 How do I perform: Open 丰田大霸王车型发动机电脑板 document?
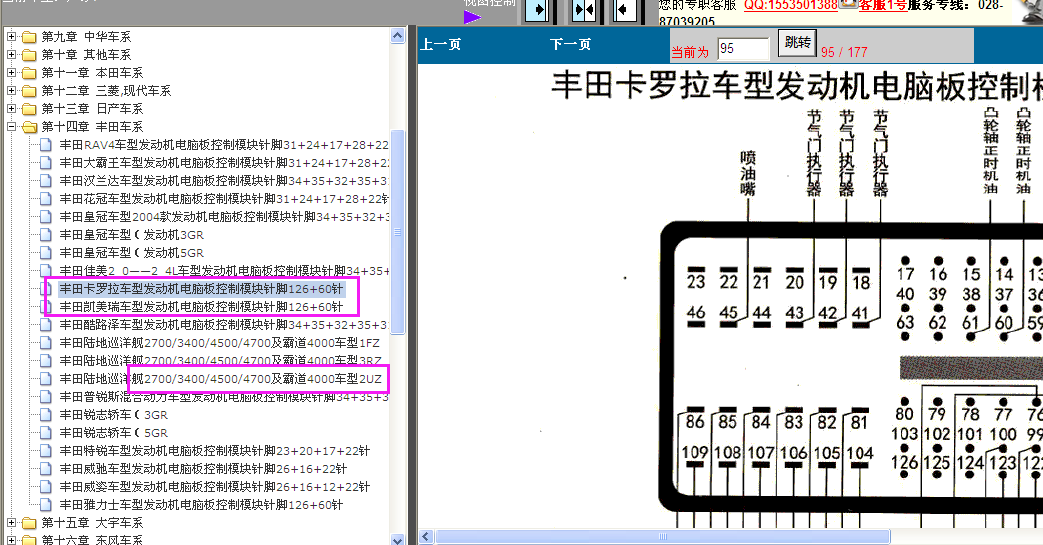click(x=224, y=162)
